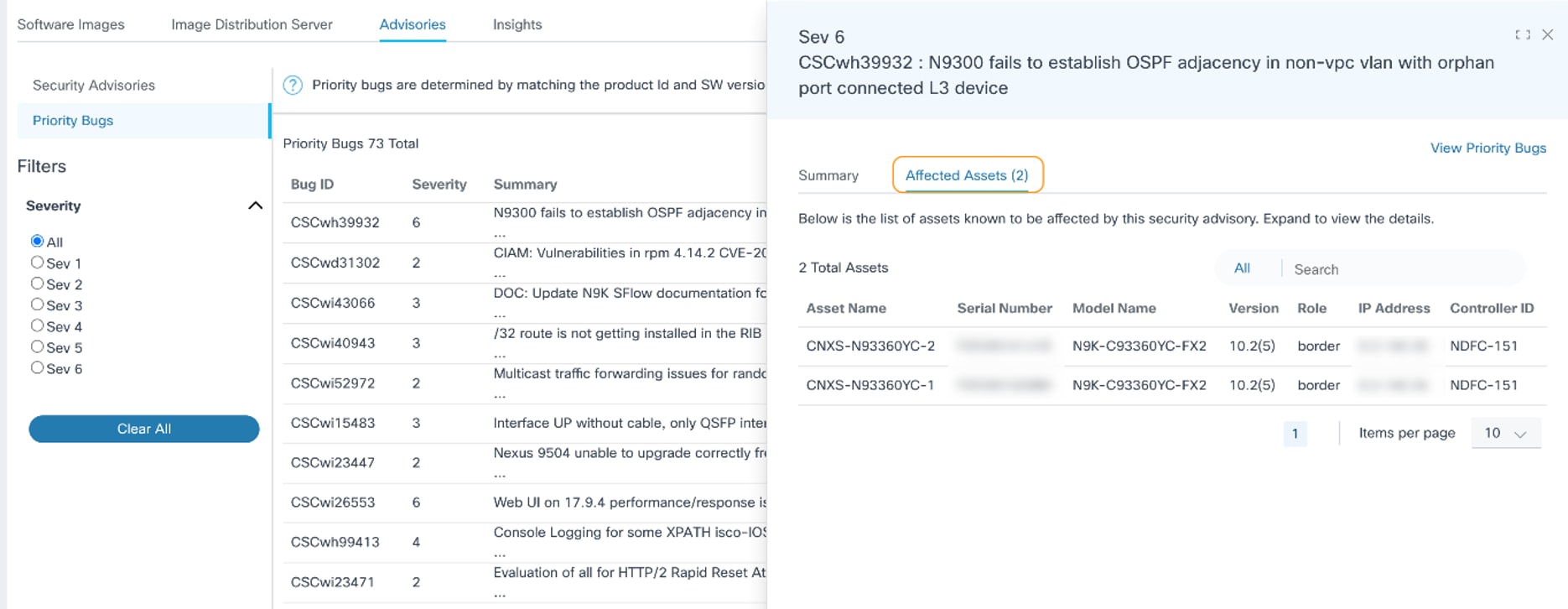Choose the Sev 6 severity filter
Screen dimensions: 1568x609
pos(37,367)
